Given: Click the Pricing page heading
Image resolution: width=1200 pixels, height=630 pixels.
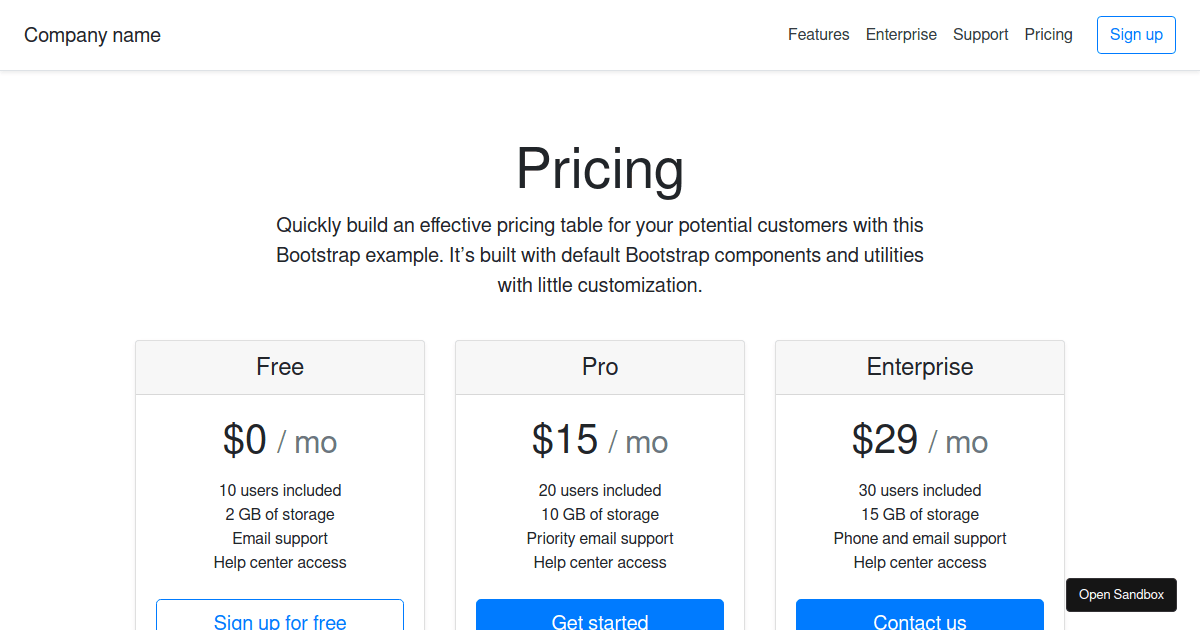Looking at the screenshot, I should [600, 169].
